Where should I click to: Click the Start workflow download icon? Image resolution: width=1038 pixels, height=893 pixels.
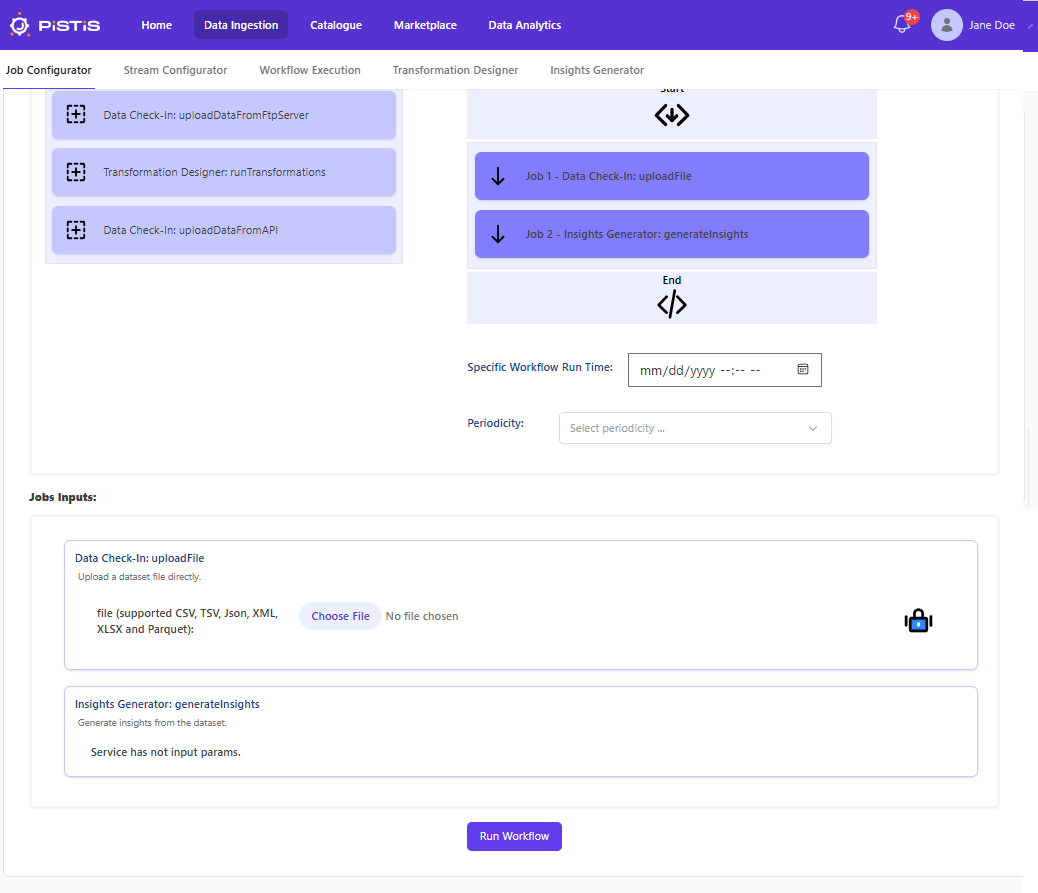pos(672,115)
